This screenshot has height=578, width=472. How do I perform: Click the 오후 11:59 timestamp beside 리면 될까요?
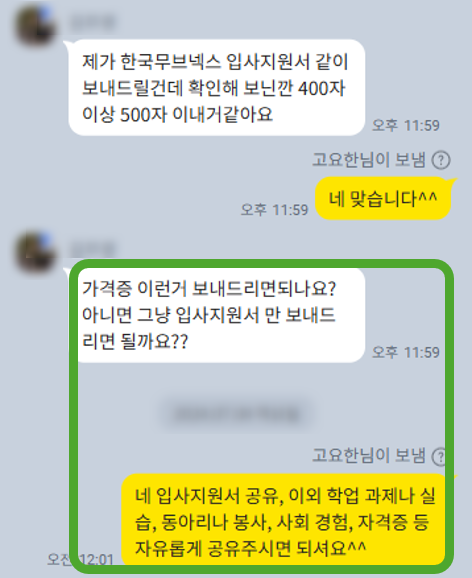[406, 352]
